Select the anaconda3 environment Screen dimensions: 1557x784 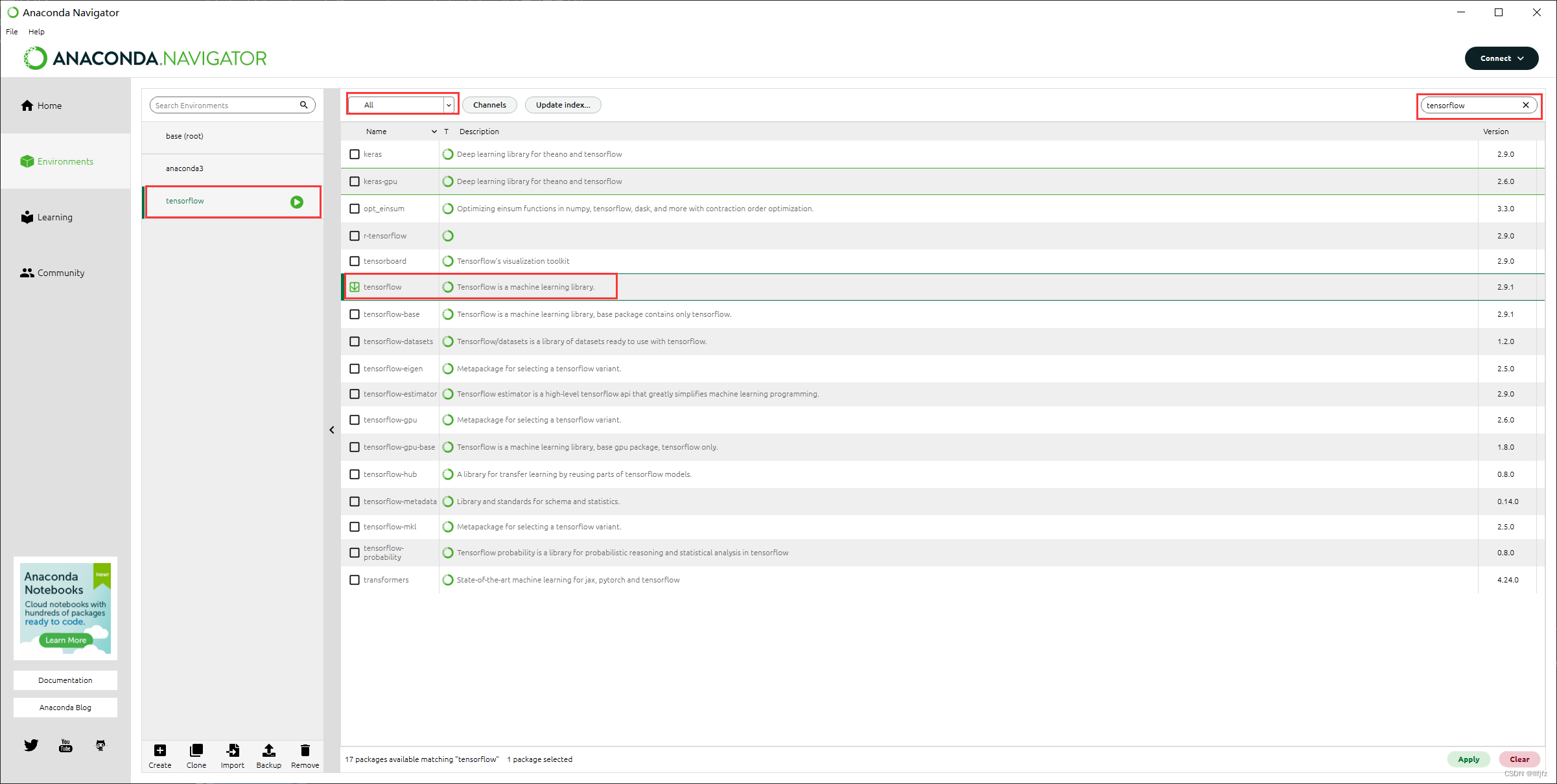[x=233, y=168]
